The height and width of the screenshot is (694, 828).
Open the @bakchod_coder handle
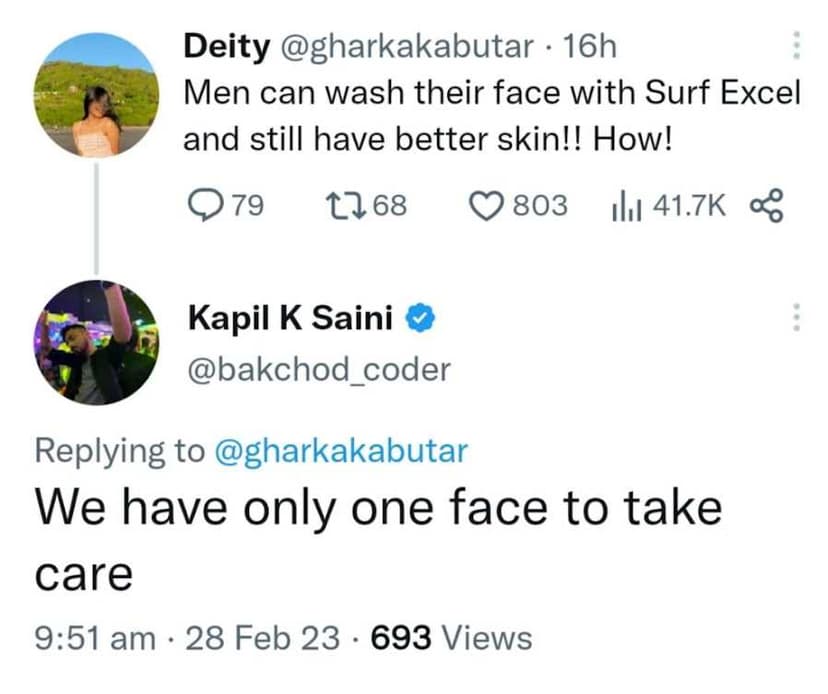318,369
